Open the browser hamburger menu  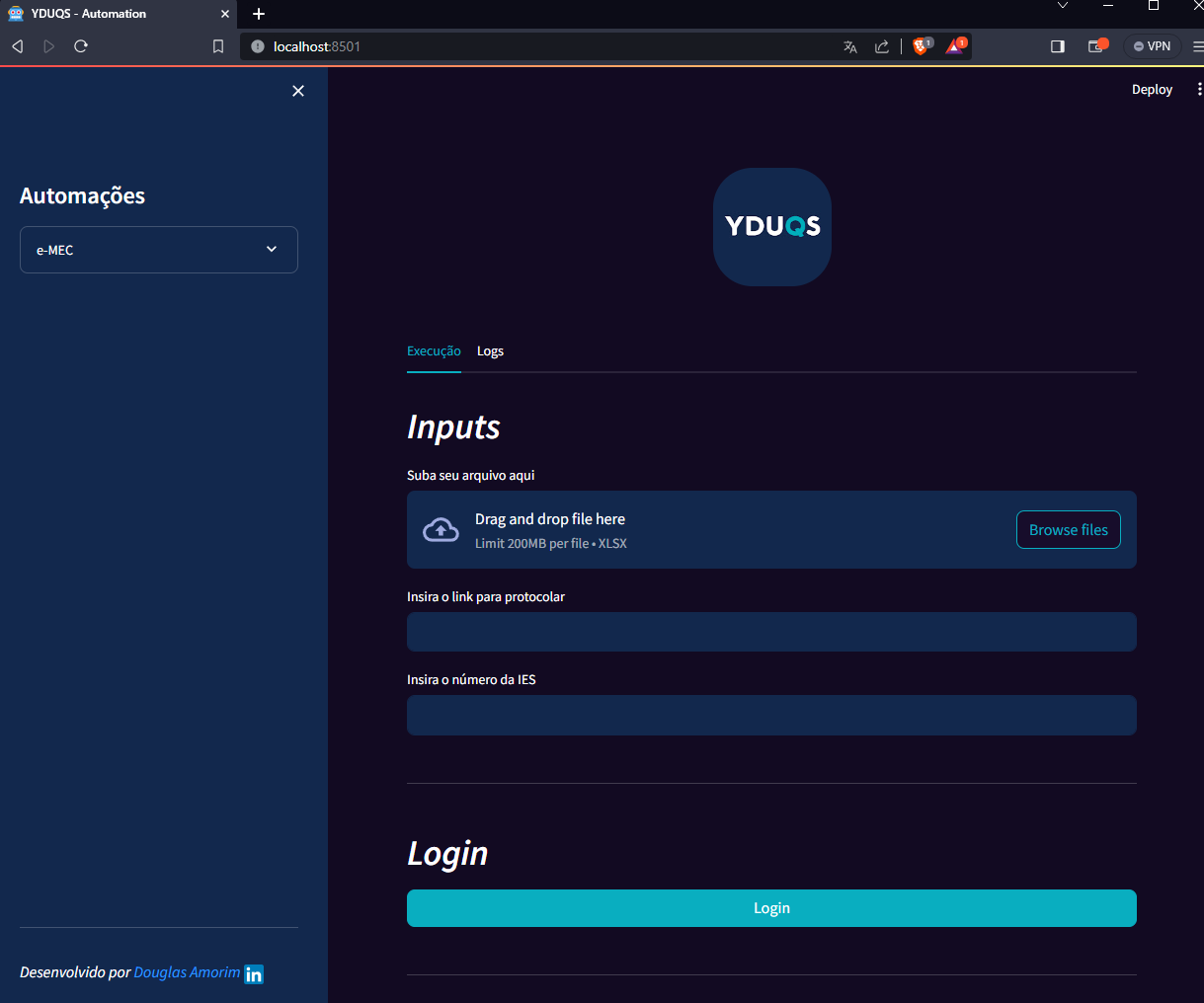coord(1198,46)
